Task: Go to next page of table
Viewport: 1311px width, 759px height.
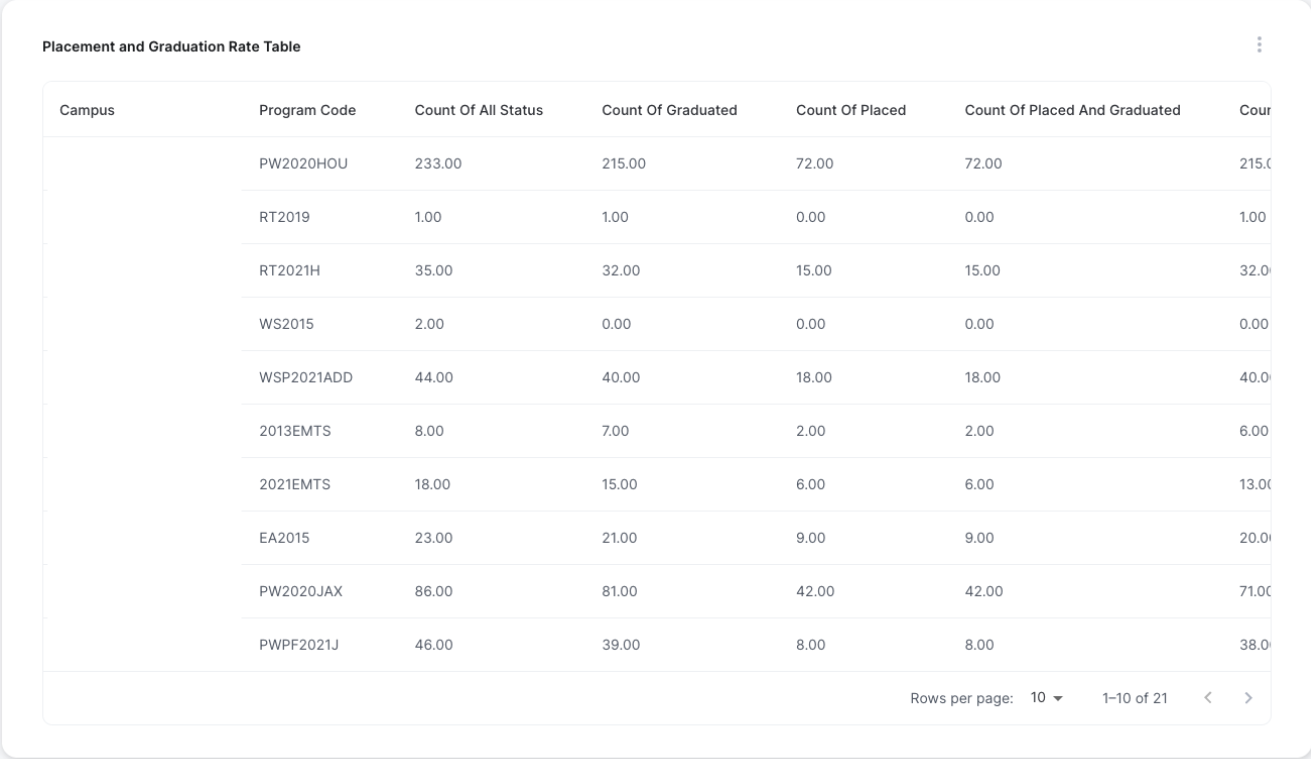Action: click(1247, 698)
